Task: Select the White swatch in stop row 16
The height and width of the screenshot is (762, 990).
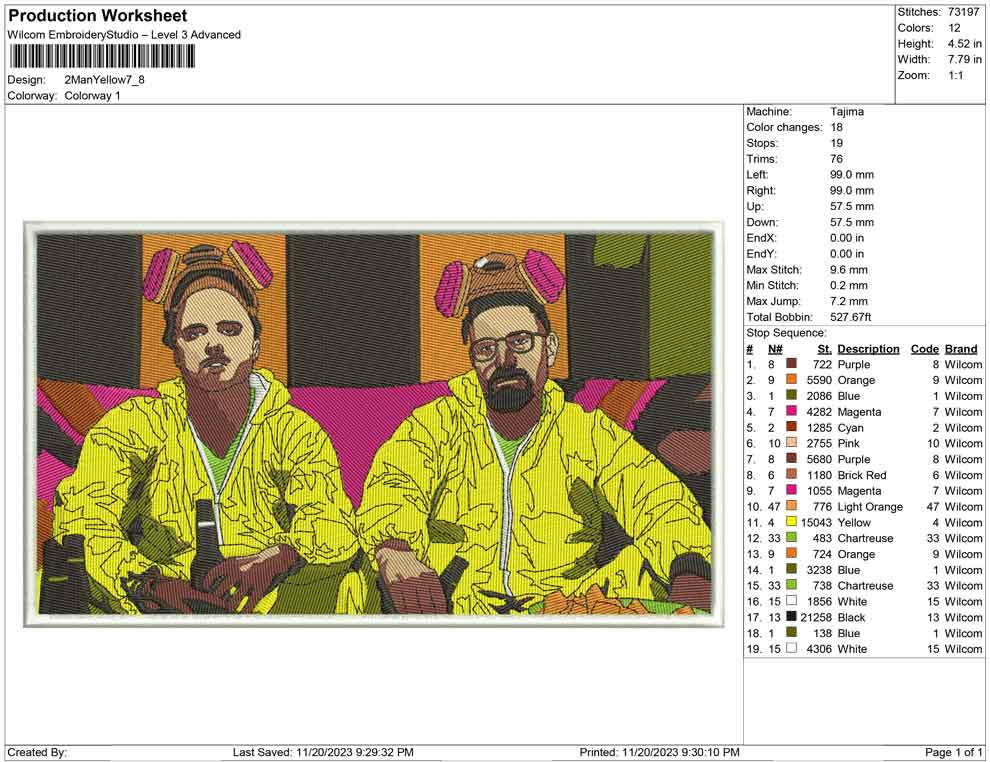Action: [x=791, y=601]
